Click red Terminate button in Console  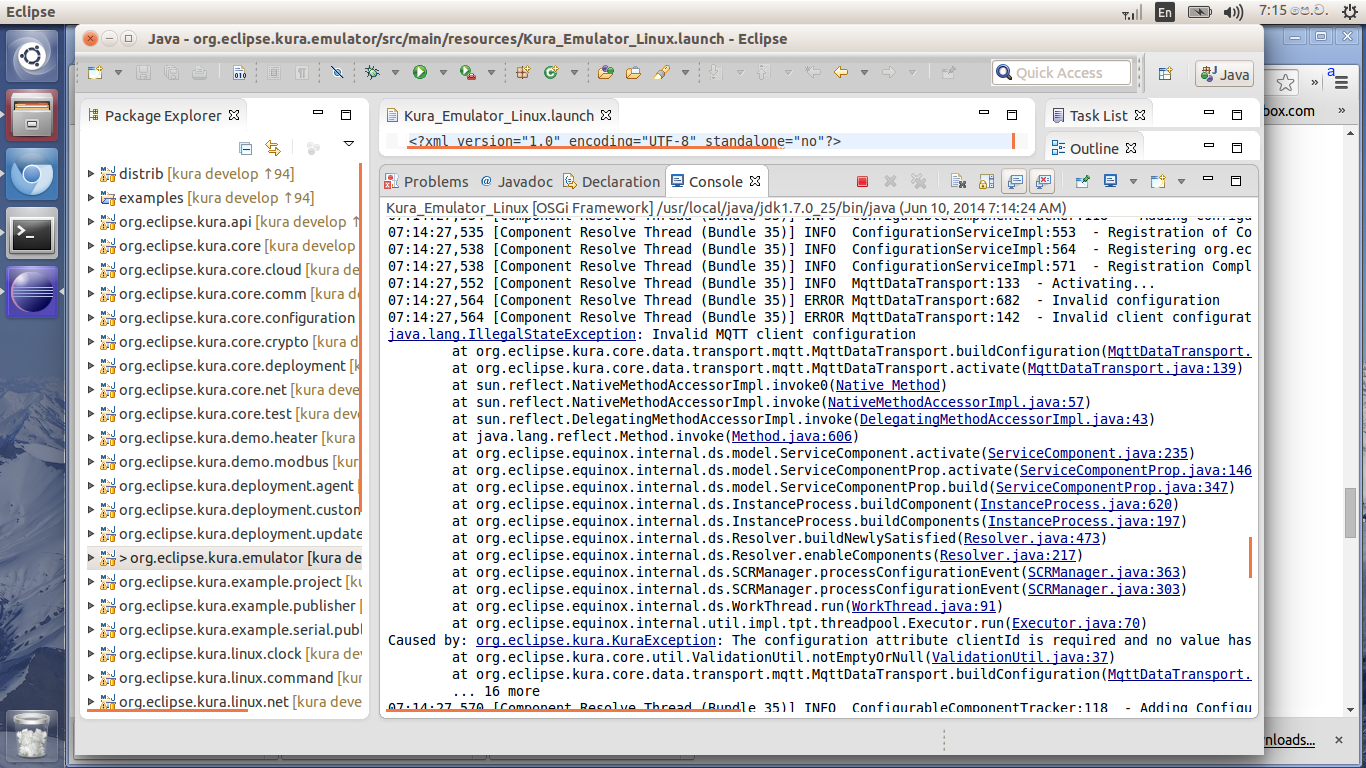click(862, 182)
